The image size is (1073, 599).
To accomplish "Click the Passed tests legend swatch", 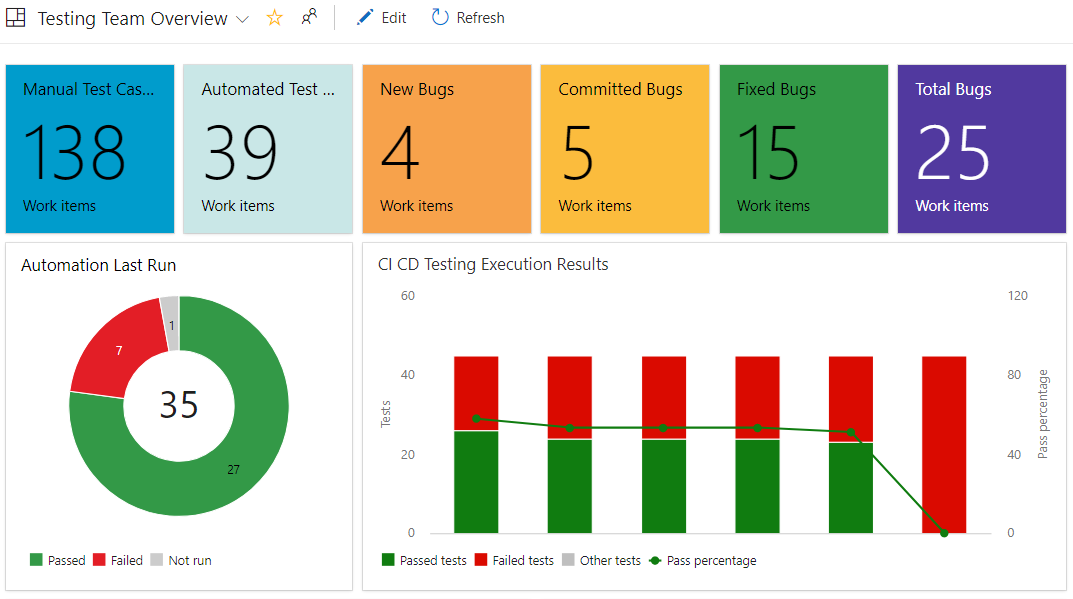I will (388, 560).
